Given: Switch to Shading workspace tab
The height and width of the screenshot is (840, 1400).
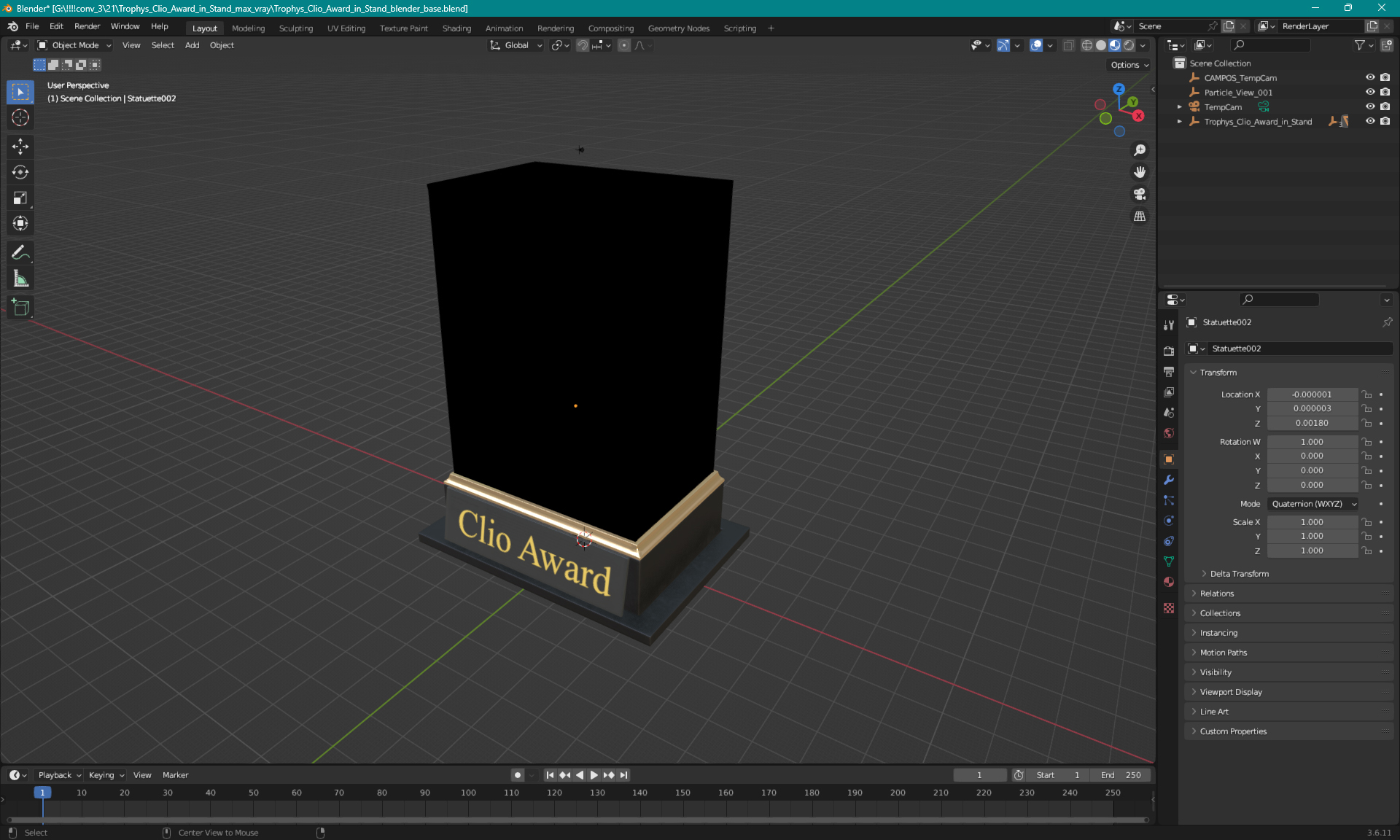Looking at the screenshot, I should click(x=456, y=28).
